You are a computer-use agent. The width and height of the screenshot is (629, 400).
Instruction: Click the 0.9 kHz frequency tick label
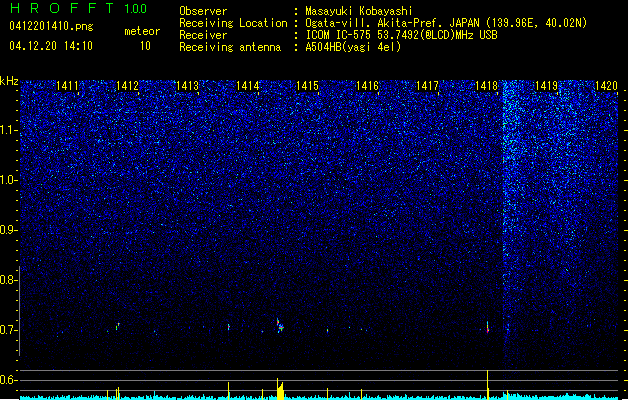(8, 230)
